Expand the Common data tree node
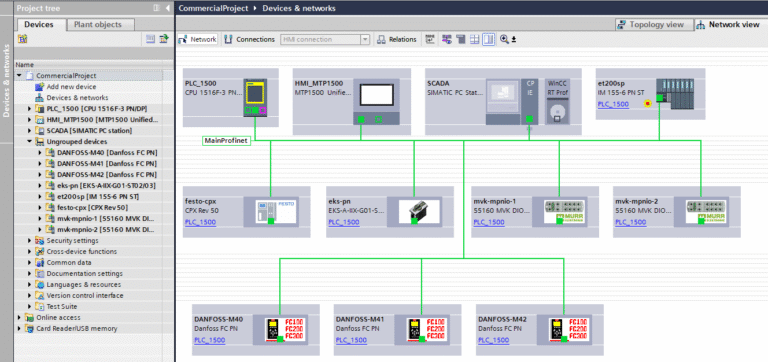The height and width of the screenshot is (362, 768). (x=30, y=263)
